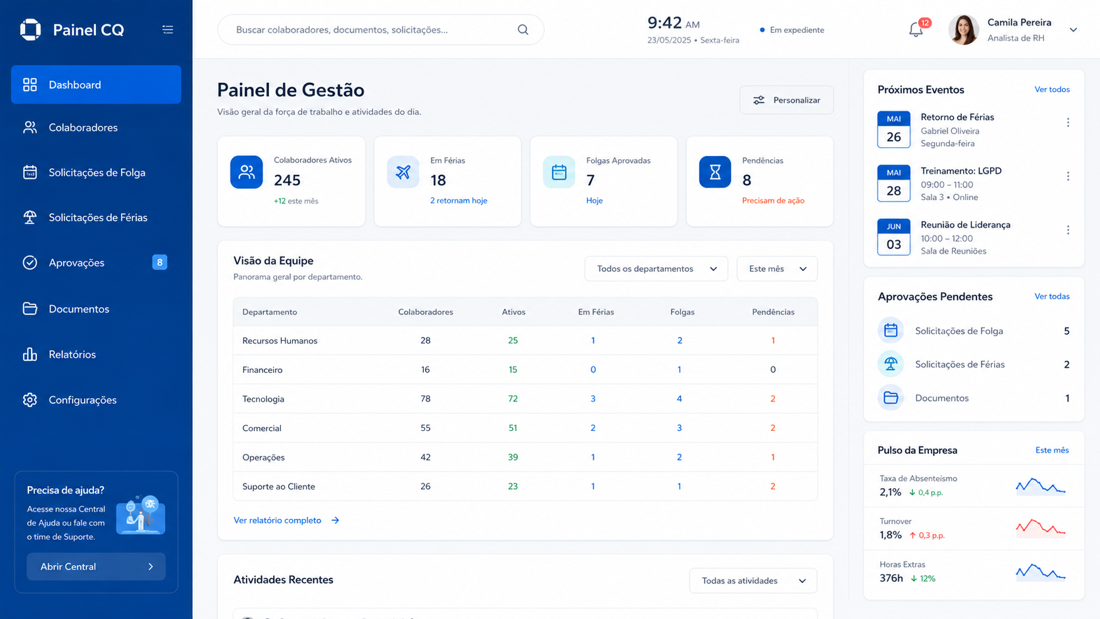This screenshot has height=619, width=1100.
Task: Collapse sidebar using the hamburger menu icon
Action: click(x=168, y=29)
